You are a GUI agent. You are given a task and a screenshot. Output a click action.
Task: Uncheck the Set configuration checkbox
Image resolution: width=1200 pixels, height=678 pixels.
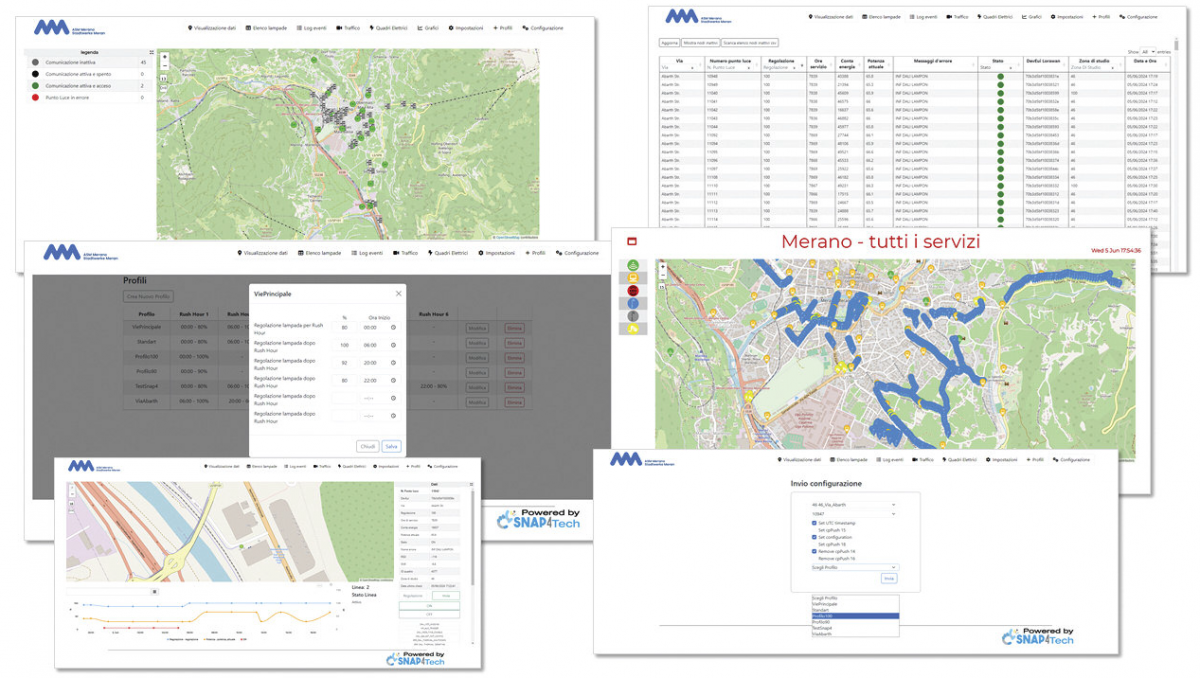814,537
